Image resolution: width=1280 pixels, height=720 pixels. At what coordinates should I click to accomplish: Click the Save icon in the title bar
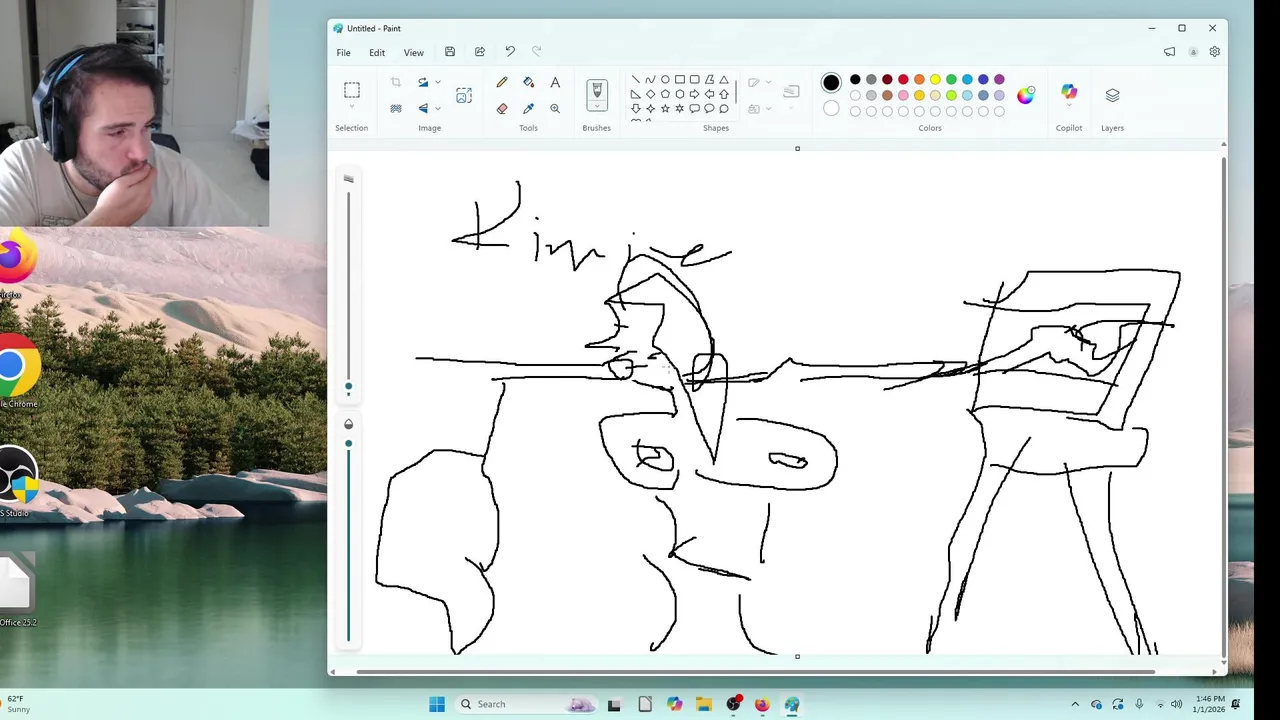pos(450,52)
